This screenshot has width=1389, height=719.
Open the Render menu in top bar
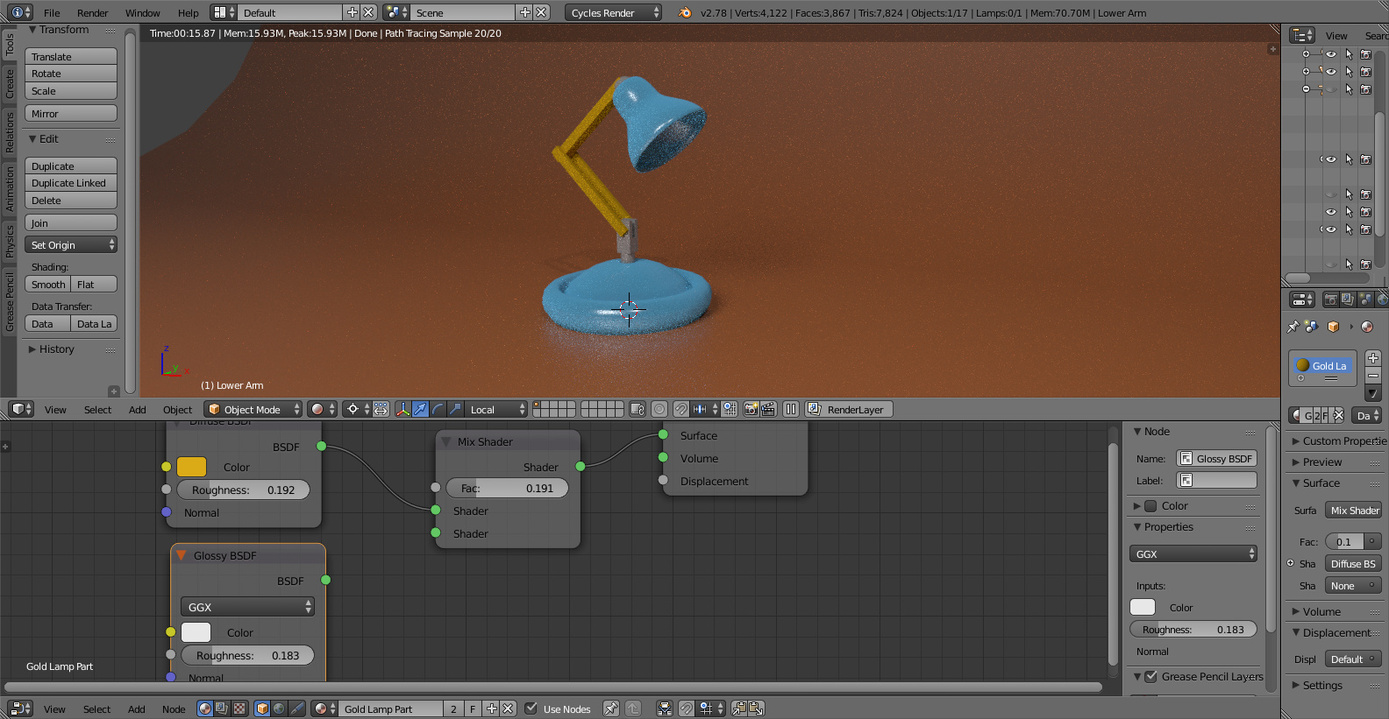92,13
